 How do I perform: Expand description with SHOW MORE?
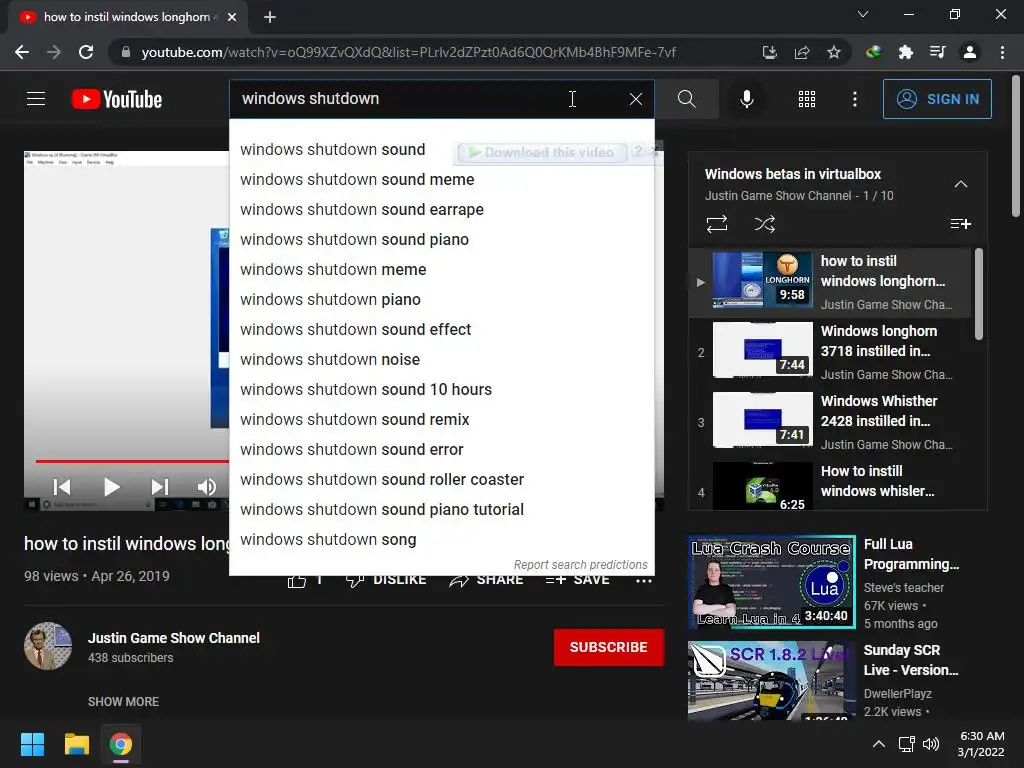click(x=123, y=701)
